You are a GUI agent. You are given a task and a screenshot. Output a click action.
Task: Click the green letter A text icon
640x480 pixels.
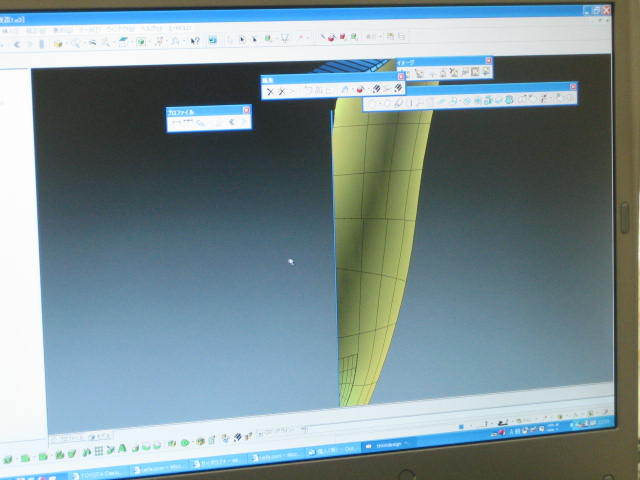pyautogui.click(x=122, y=449)
